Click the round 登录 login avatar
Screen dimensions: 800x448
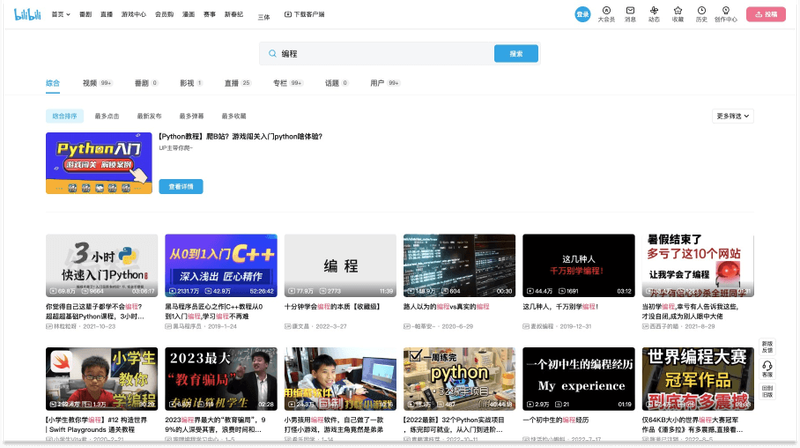point(582,14)
